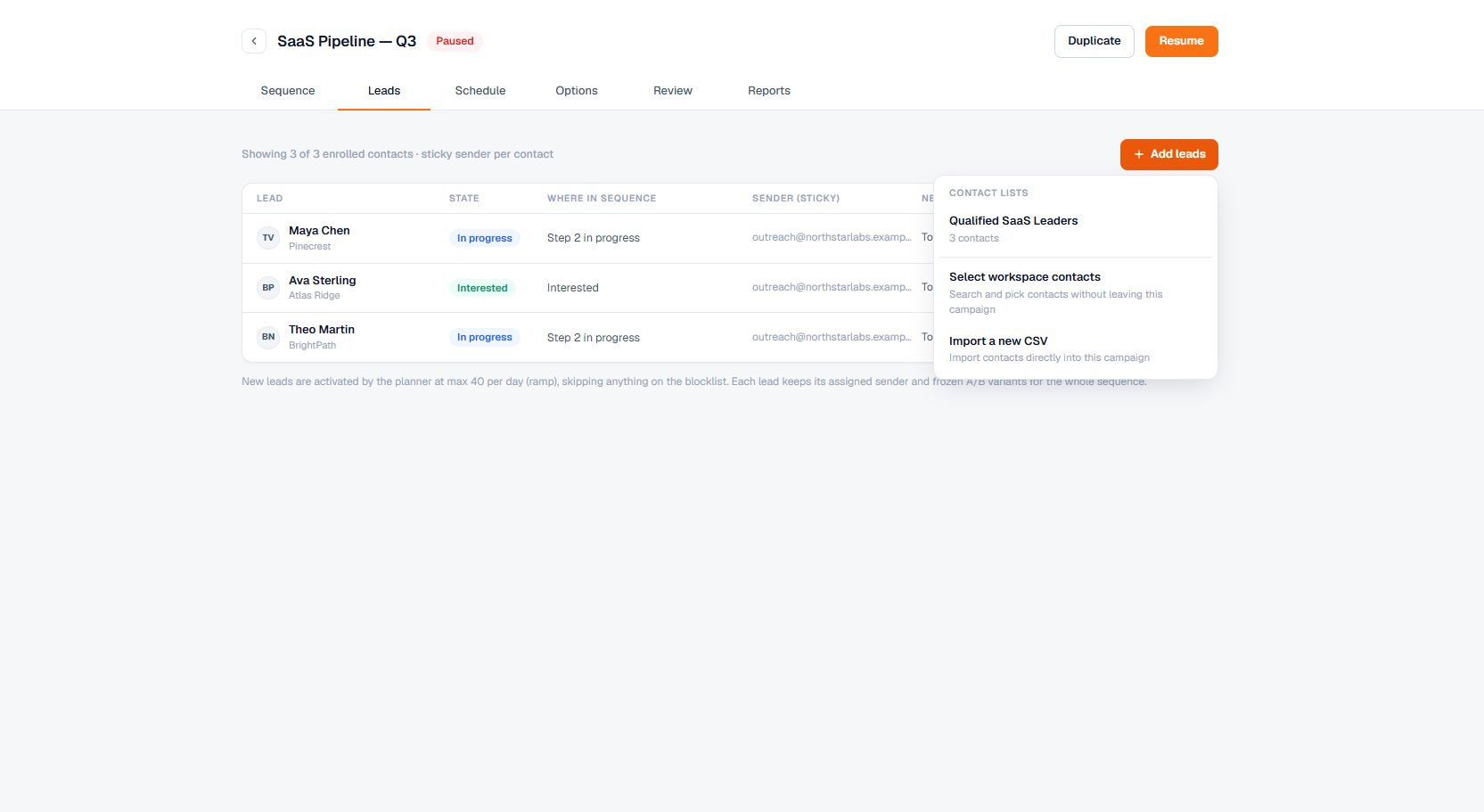The image size is (1484, 812).
Task: Open the Schedule tab
Action: coord(480,91)
